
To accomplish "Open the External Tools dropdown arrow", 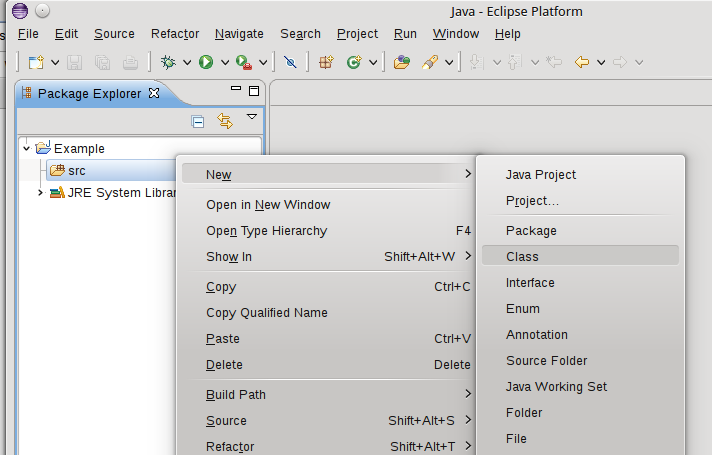I will point(263,62).
